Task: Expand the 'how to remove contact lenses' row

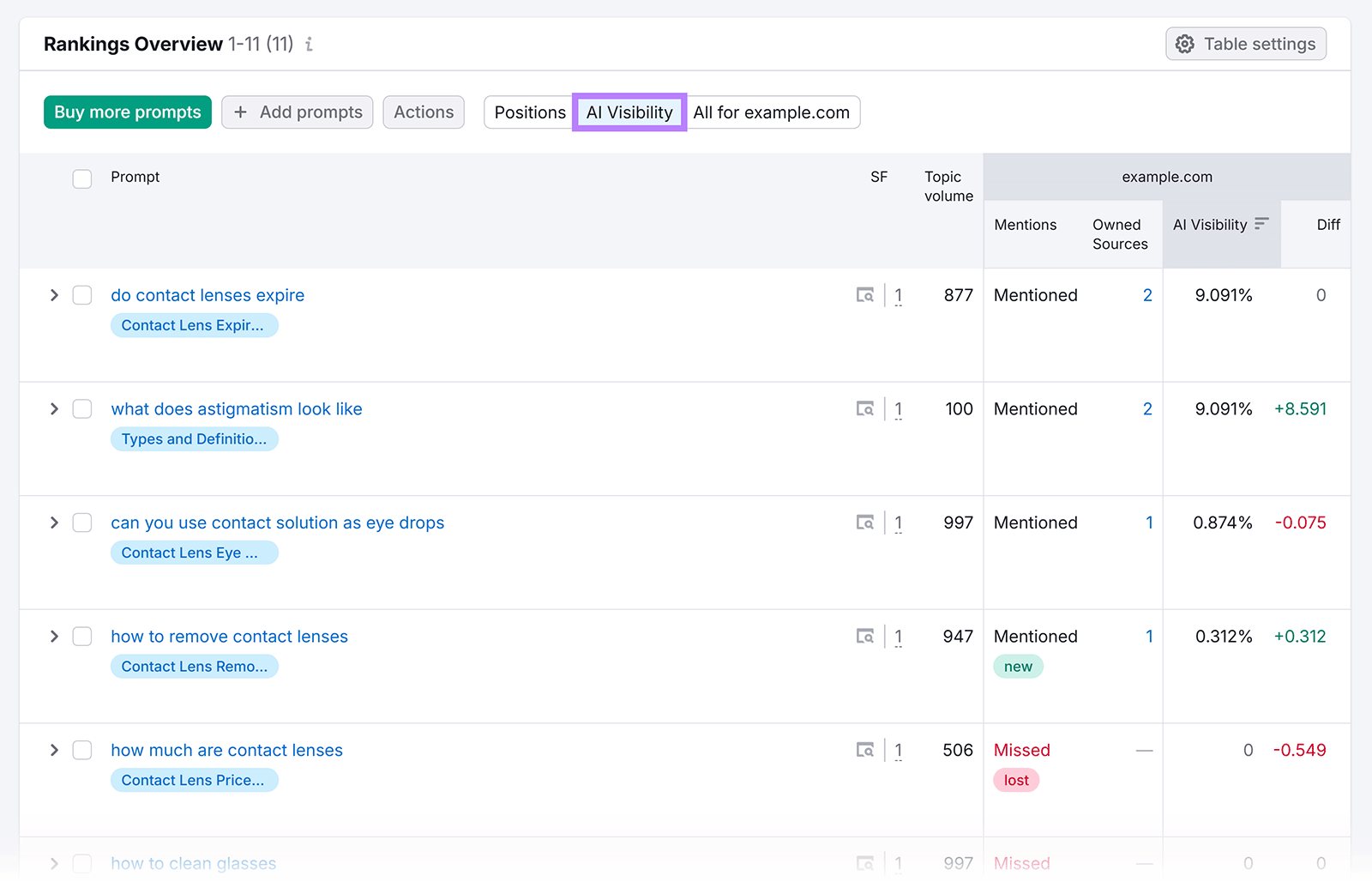Action: [x=54, y=637]
